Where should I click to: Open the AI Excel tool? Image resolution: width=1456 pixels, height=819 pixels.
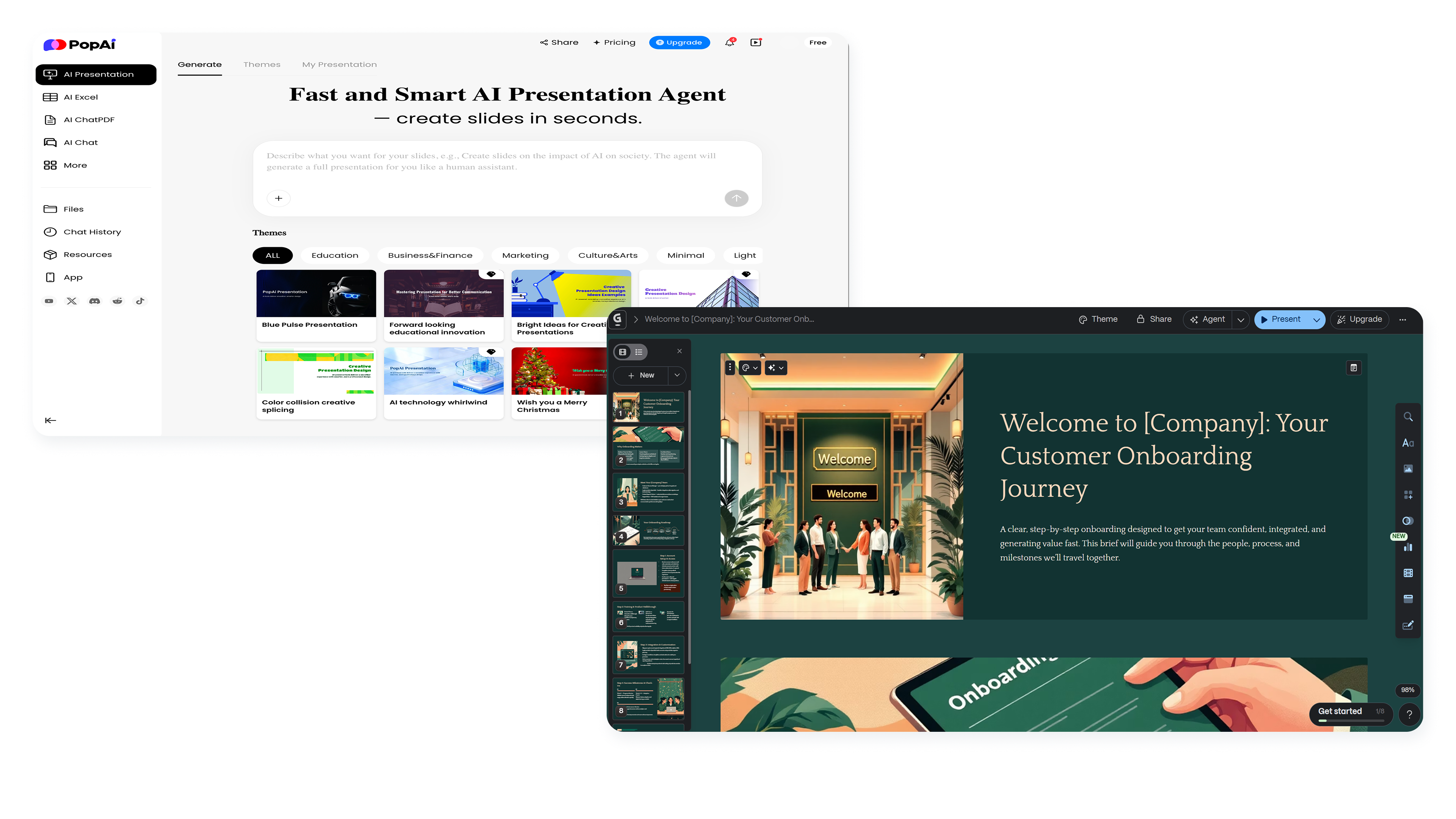pos(80,97)
